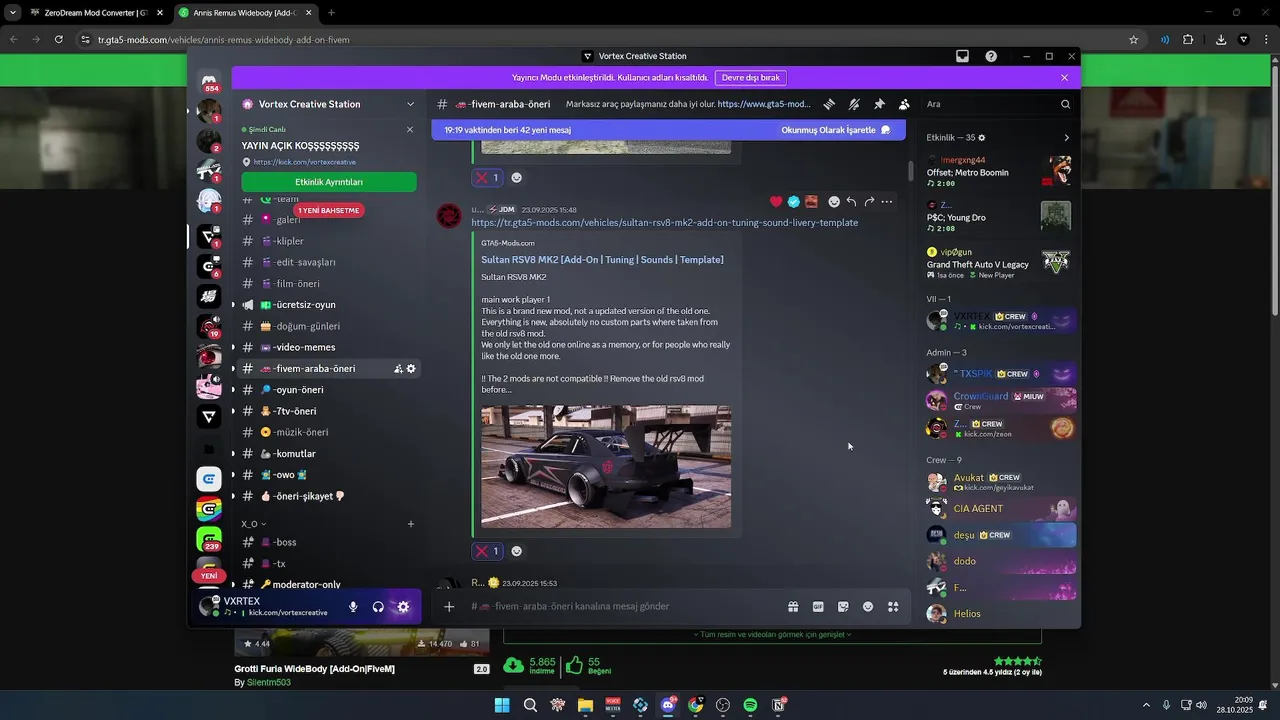Open notification settings bell in channel header
This screenshot has width=1280, height=720.
pos(854,104)
